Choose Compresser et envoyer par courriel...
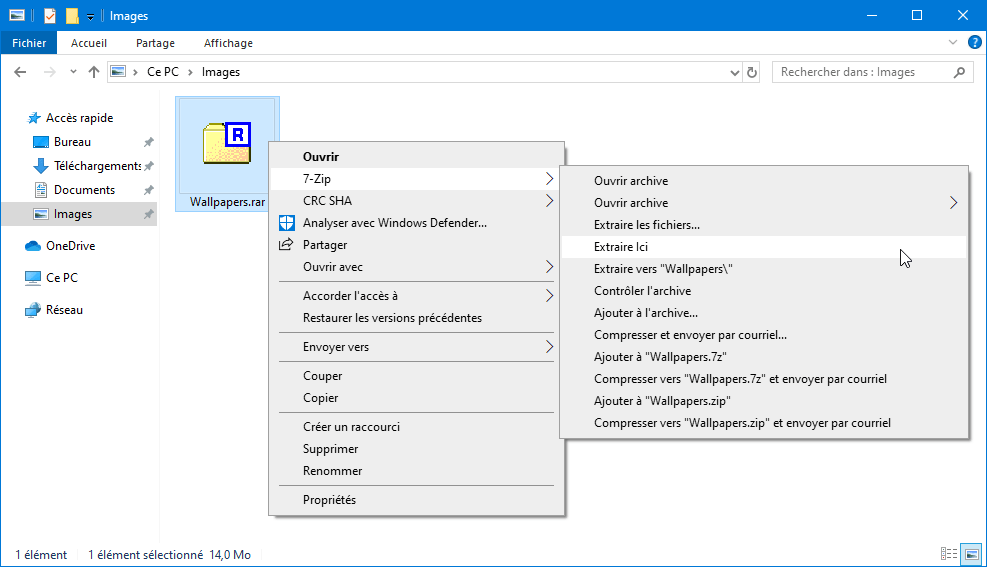 tap(764, 335)
